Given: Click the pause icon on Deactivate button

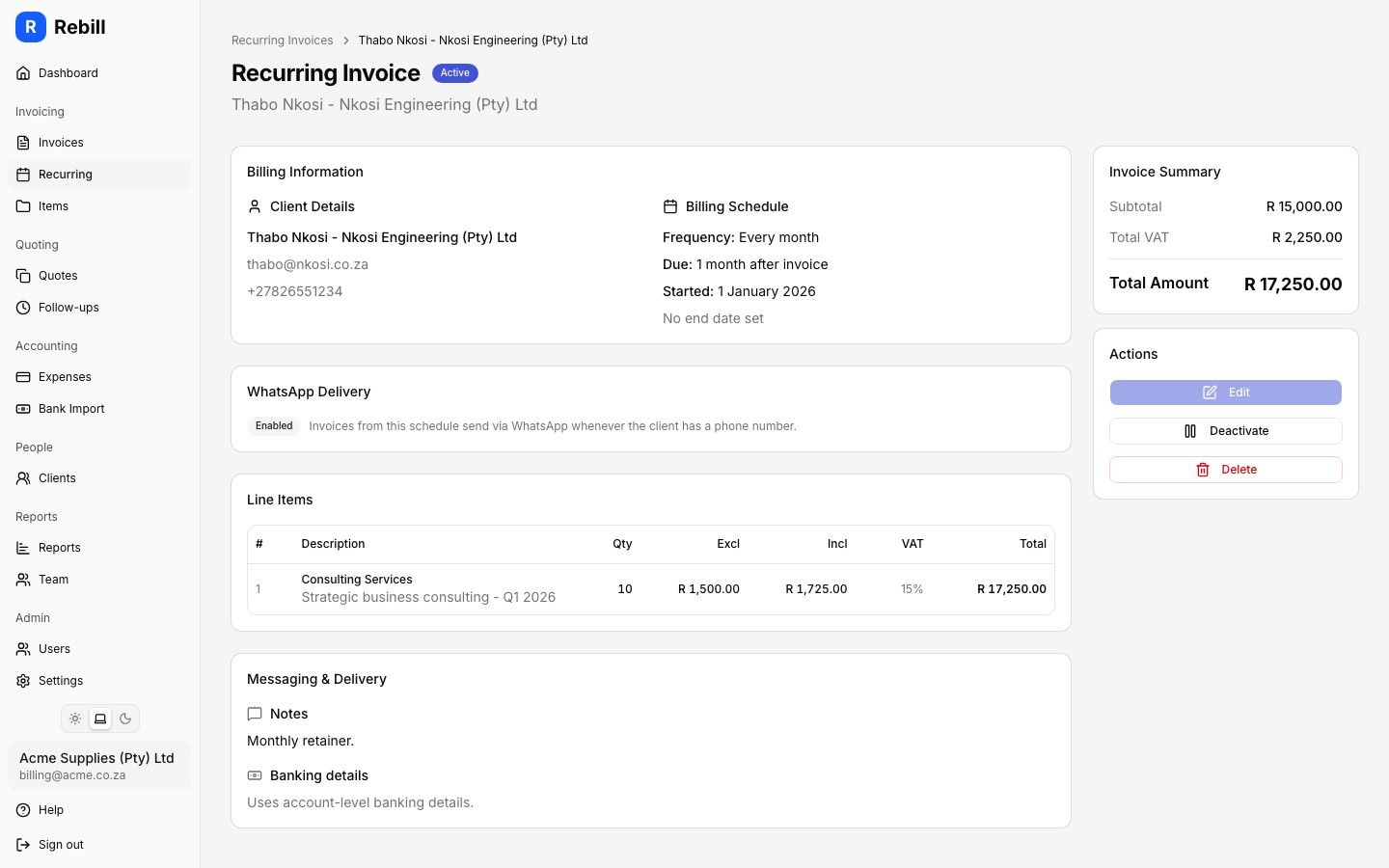Looking at the screenshot, I should click(x=1190, y=431).
